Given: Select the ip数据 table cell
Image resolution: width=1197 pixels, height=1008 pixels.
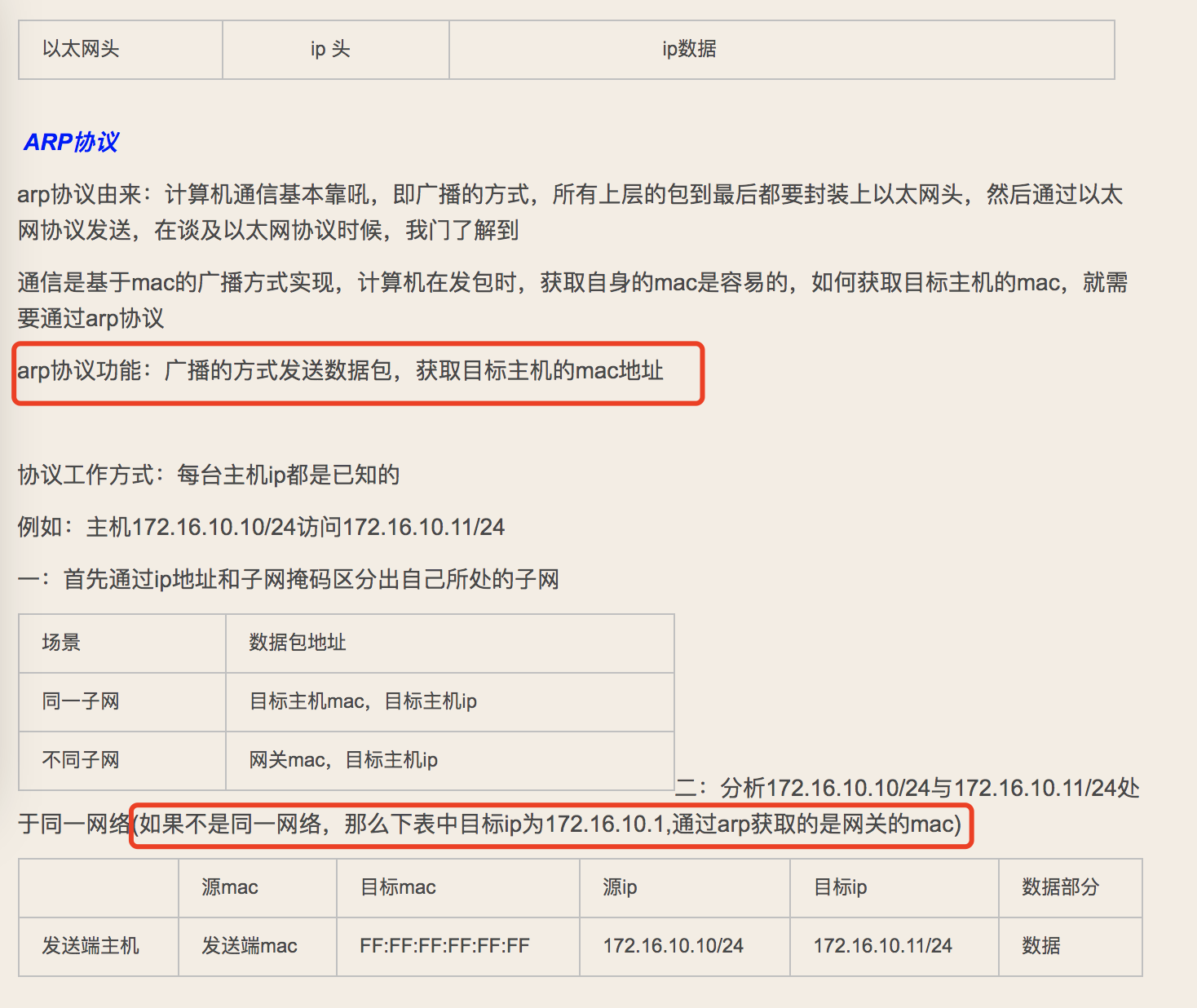Looking at the screenshot, I should (689, 50).
